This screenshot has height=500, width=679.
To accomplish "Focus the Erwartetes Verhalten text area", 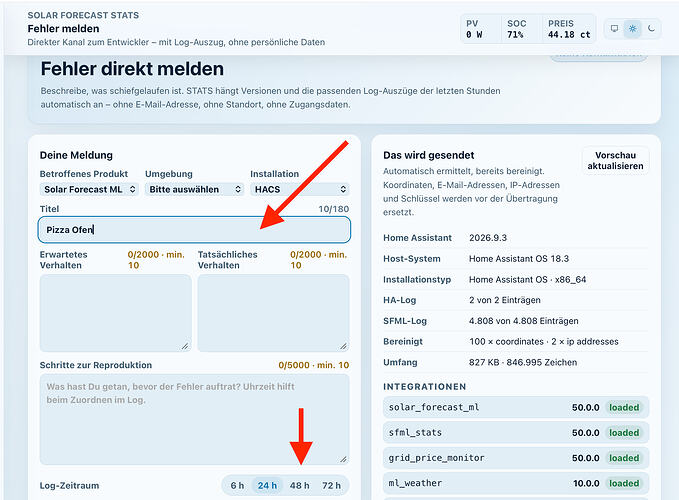I will click(x=116, y=313).
